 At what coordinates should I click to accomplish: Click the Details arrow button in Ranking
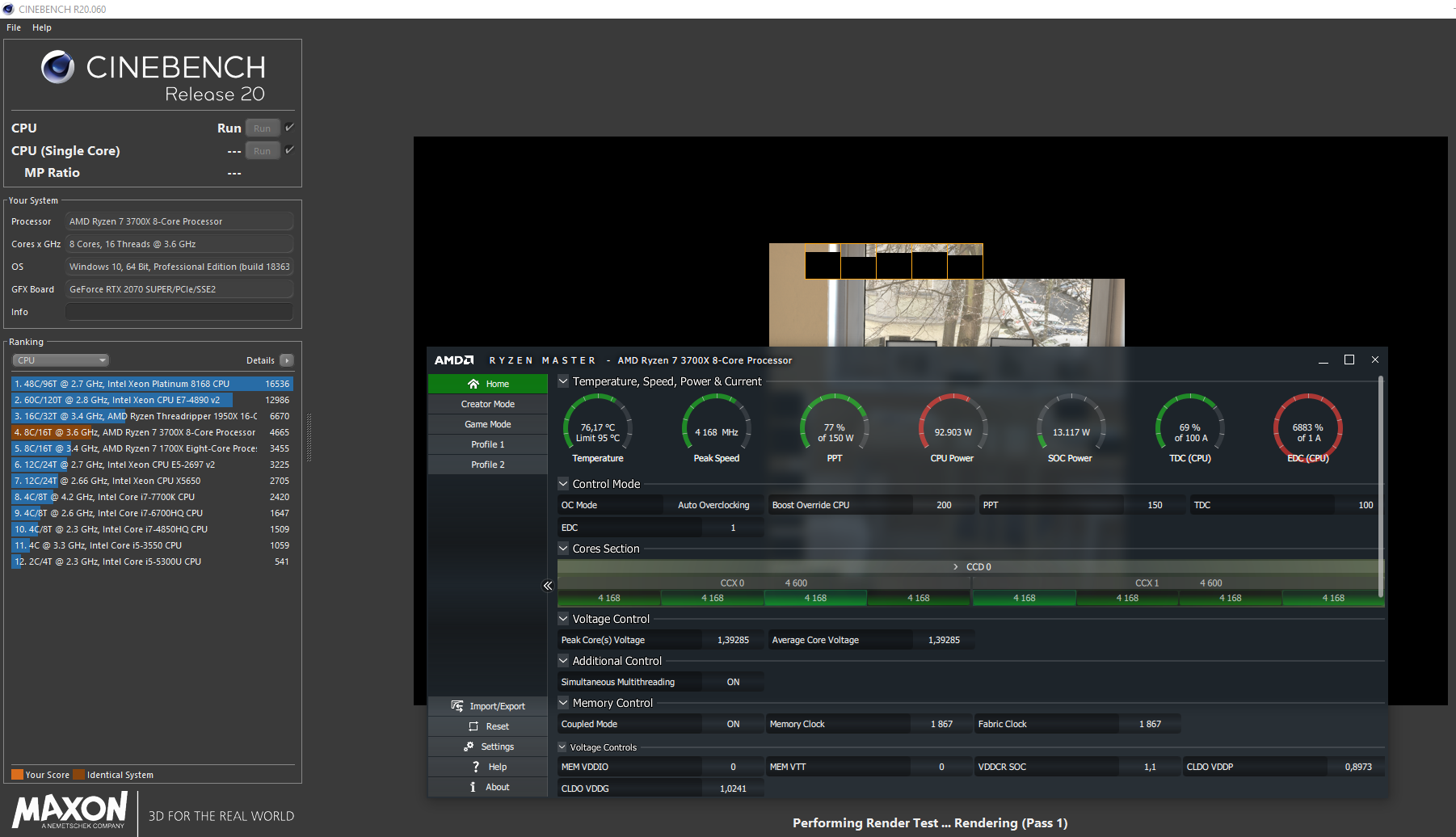(x=287, y=360)
